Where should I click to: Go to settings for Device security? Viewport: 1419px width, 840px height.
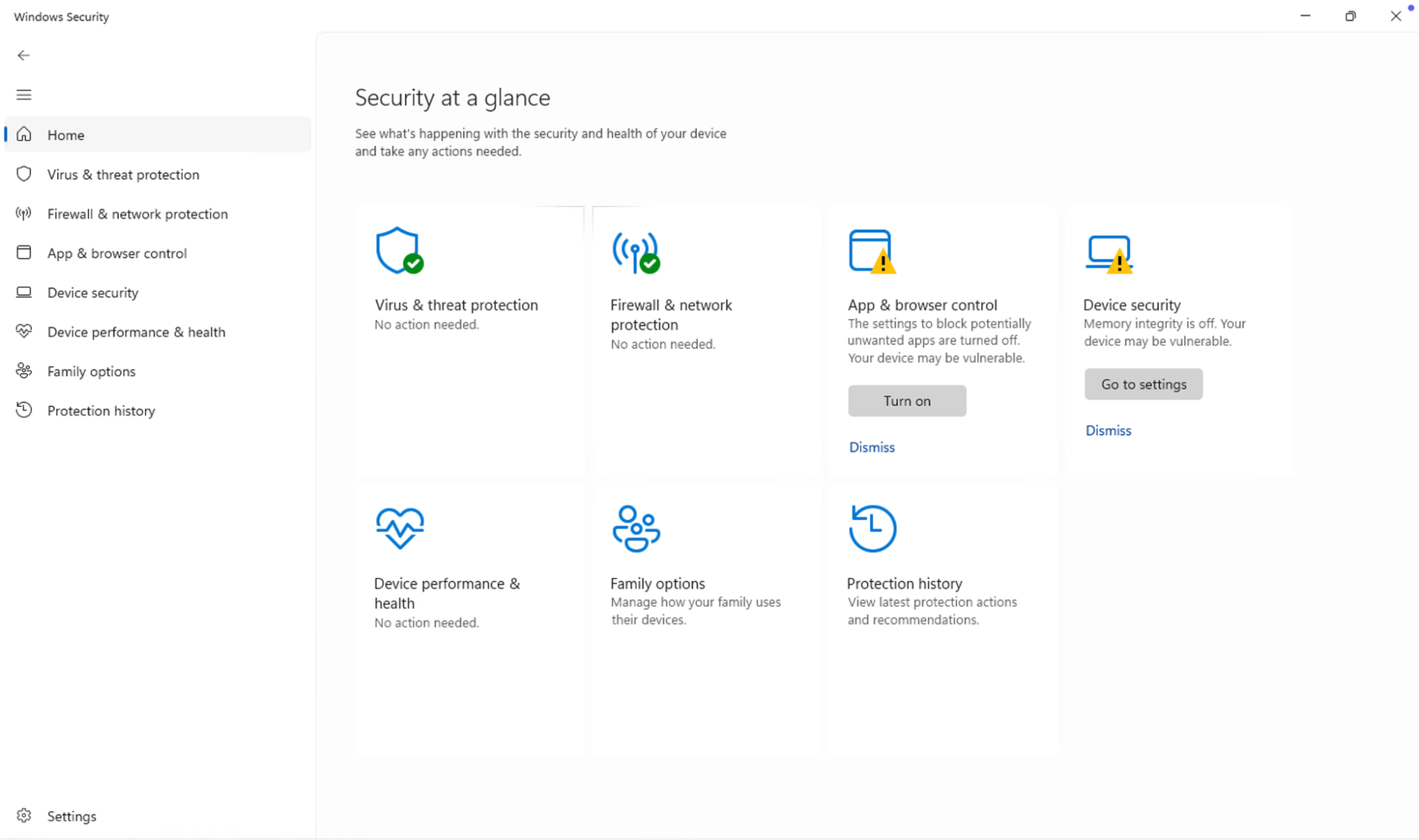point(1143,384)
